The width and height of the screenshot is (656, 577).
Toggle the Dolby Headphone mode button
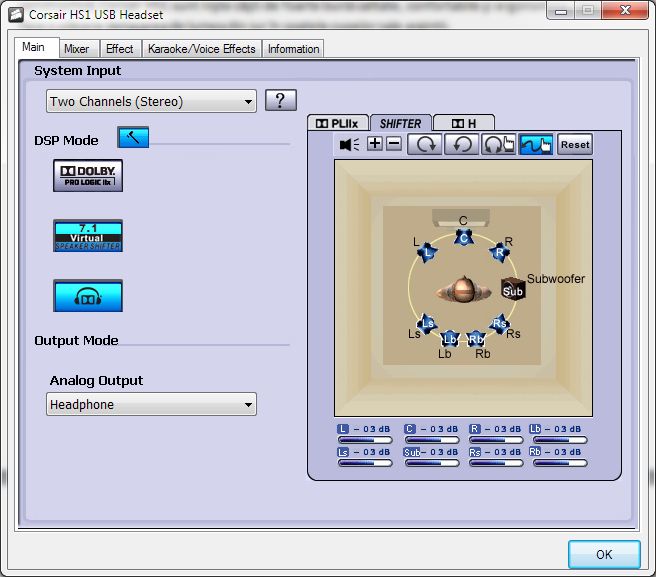88,296
